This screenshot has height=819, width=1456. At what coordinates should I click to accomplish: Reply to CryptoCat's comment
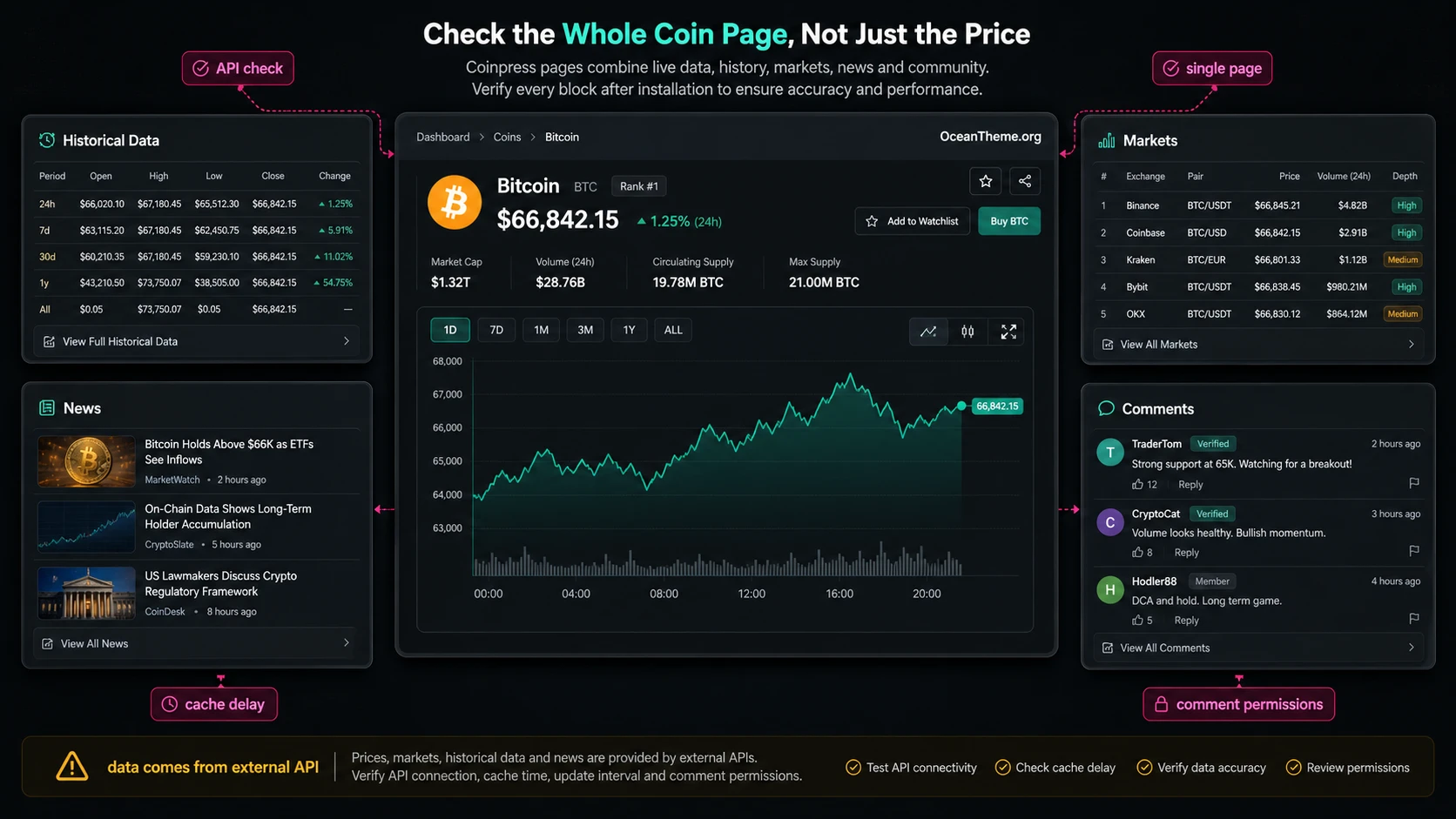(x=1186, y=553)
